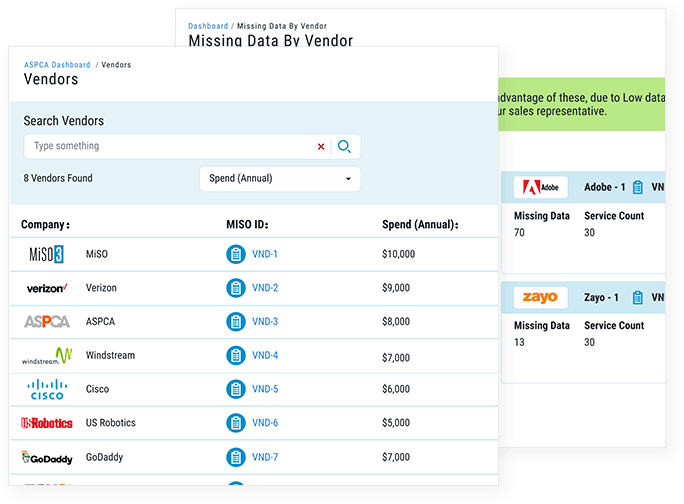The width and height of the screenshot is (684, 504).
Task: Click the clipboard icon beside VND-7
Action: [x=236, y=457]
